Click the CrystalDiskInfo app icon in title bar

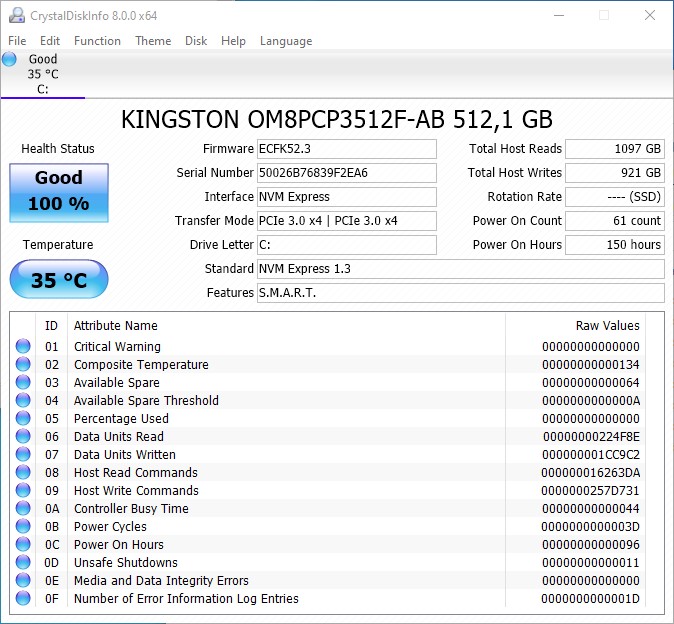(17, 15)
